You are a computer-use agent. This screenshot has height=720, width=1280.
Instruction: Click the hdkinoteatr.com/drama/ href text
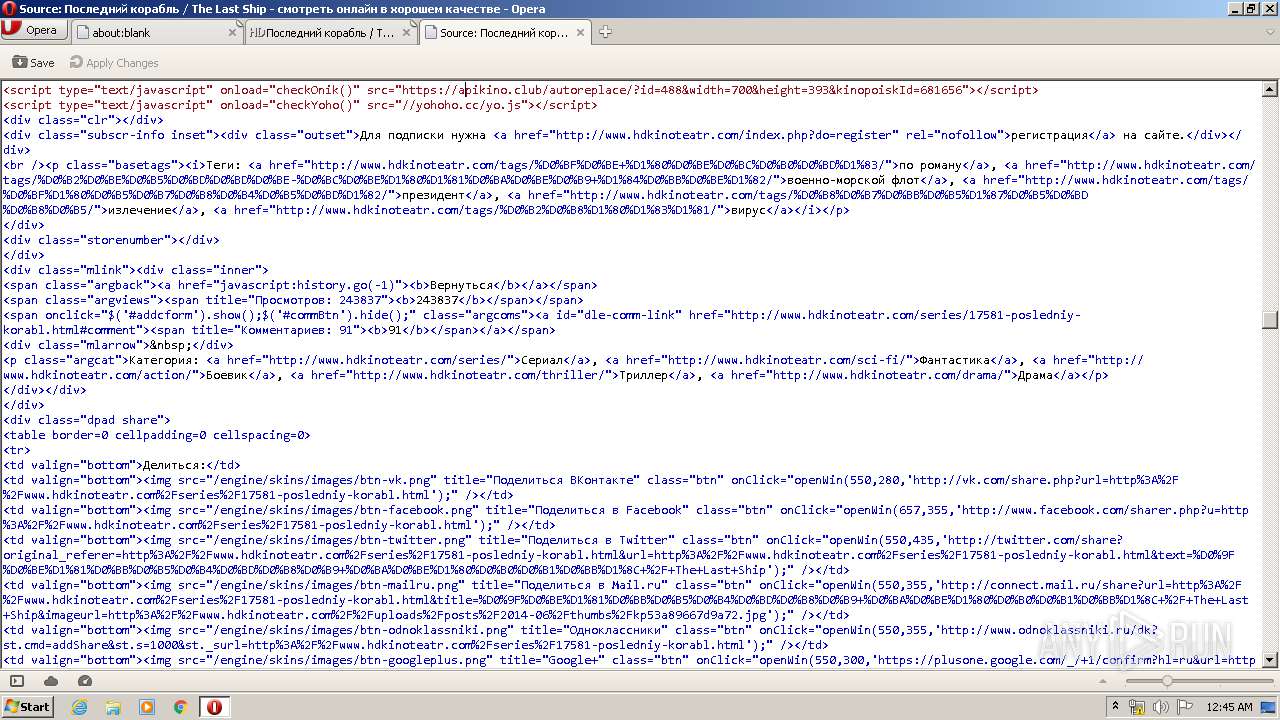coord(887,375)
